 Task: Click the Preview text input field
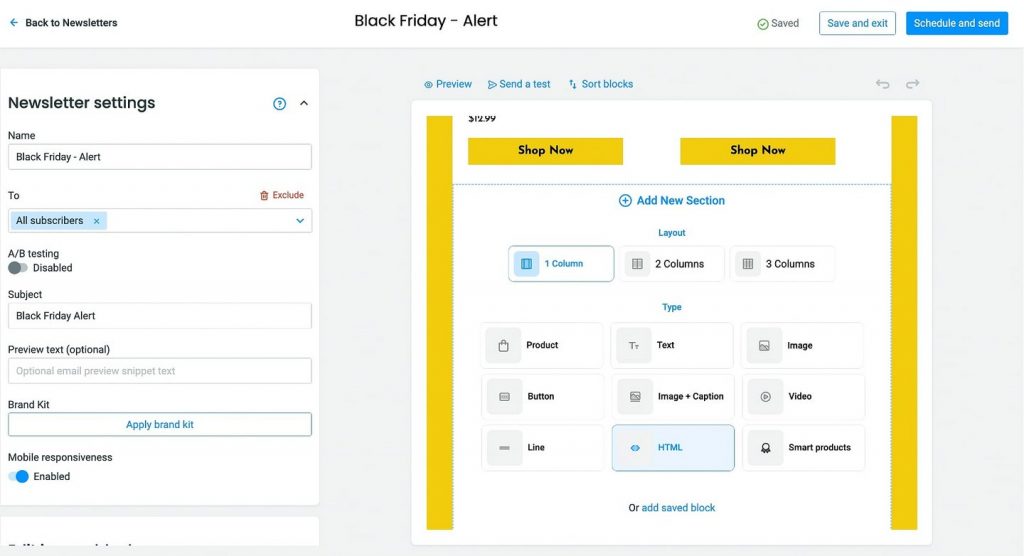[159, 370]
